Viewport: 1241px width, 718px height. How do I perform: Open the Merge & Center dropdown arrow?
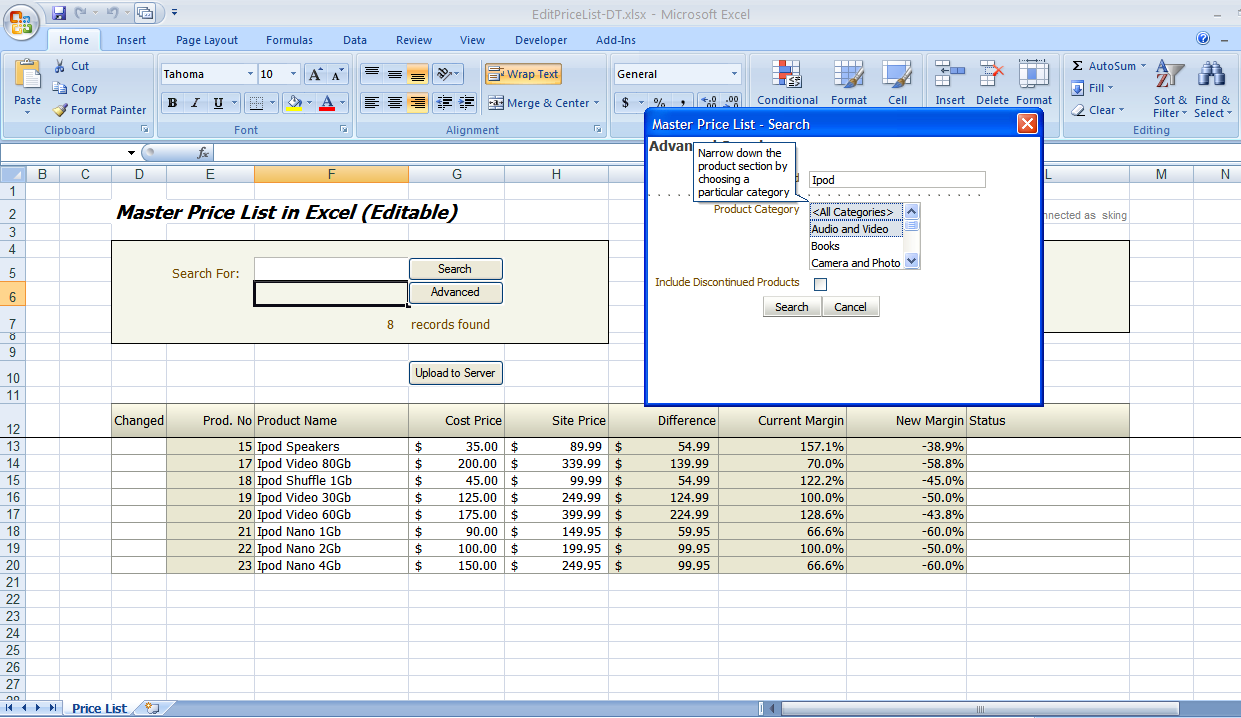597,103
